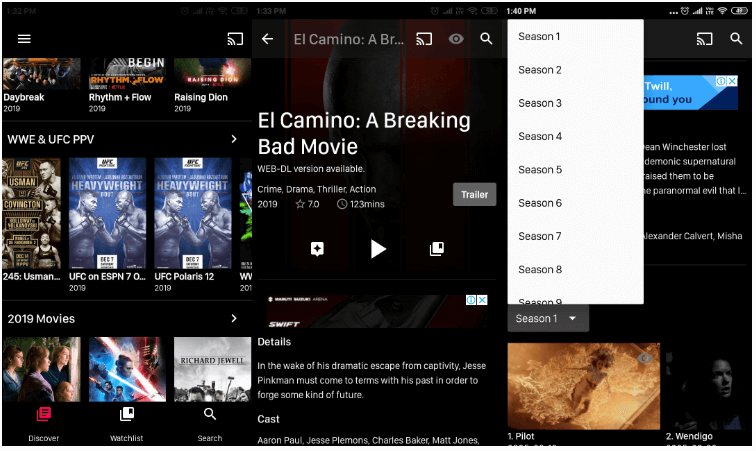
Task: Watch the El Camino trailer
Action: tap(474, 195)
